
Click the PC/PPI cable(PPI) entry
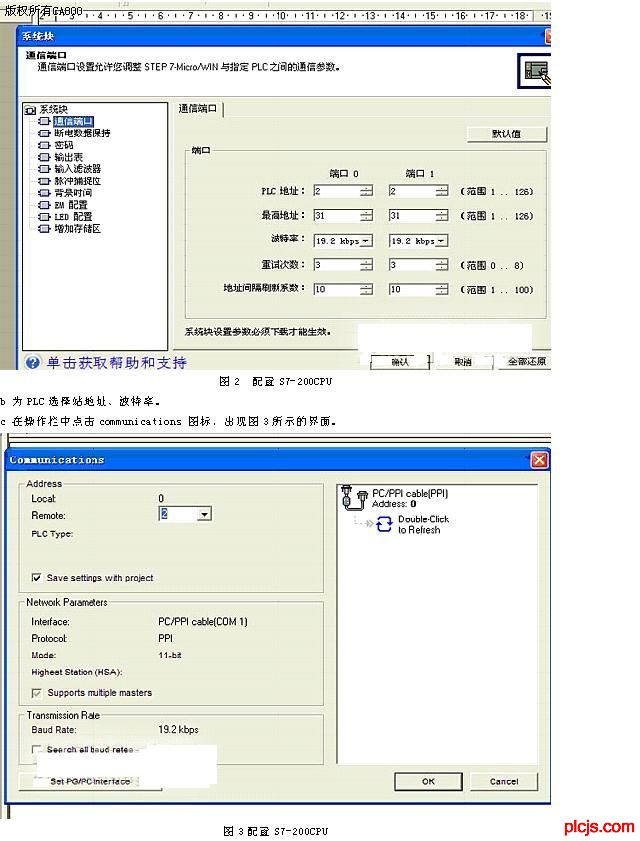pyautogui.click(x=410, y=493)
